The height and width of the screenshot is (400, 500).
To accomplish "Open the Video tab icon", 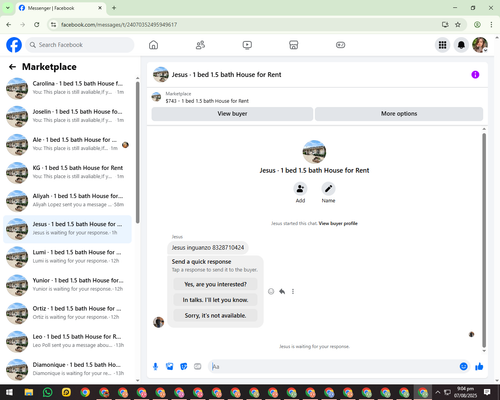I will pyautogui.click(x=247, y=45).
